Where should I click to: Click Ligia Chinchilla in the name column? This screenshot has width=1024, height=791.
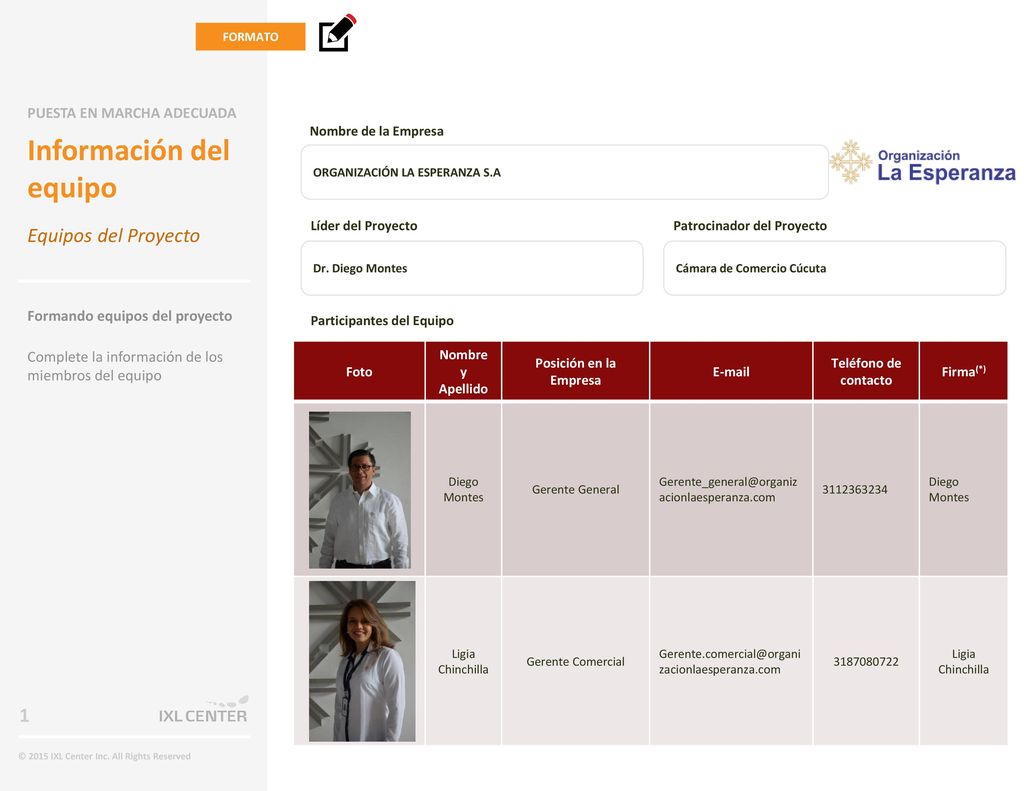tap(463, 661)
